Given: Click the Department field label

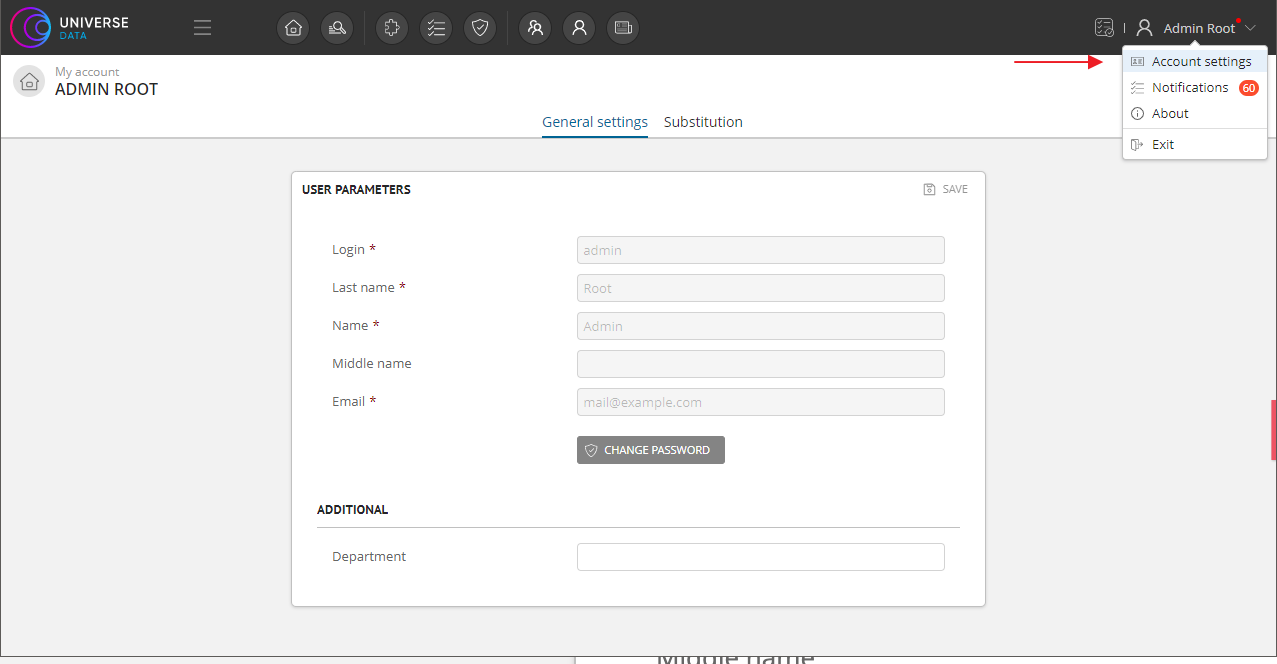Looking at the screenshot, I should click(369, 556).
